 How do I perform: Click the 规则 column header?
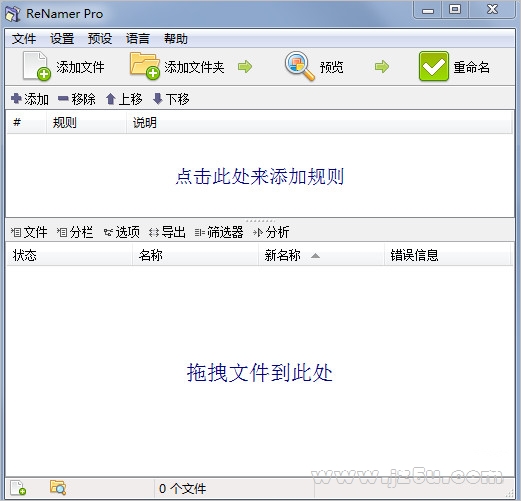click(x=86, y=123)
